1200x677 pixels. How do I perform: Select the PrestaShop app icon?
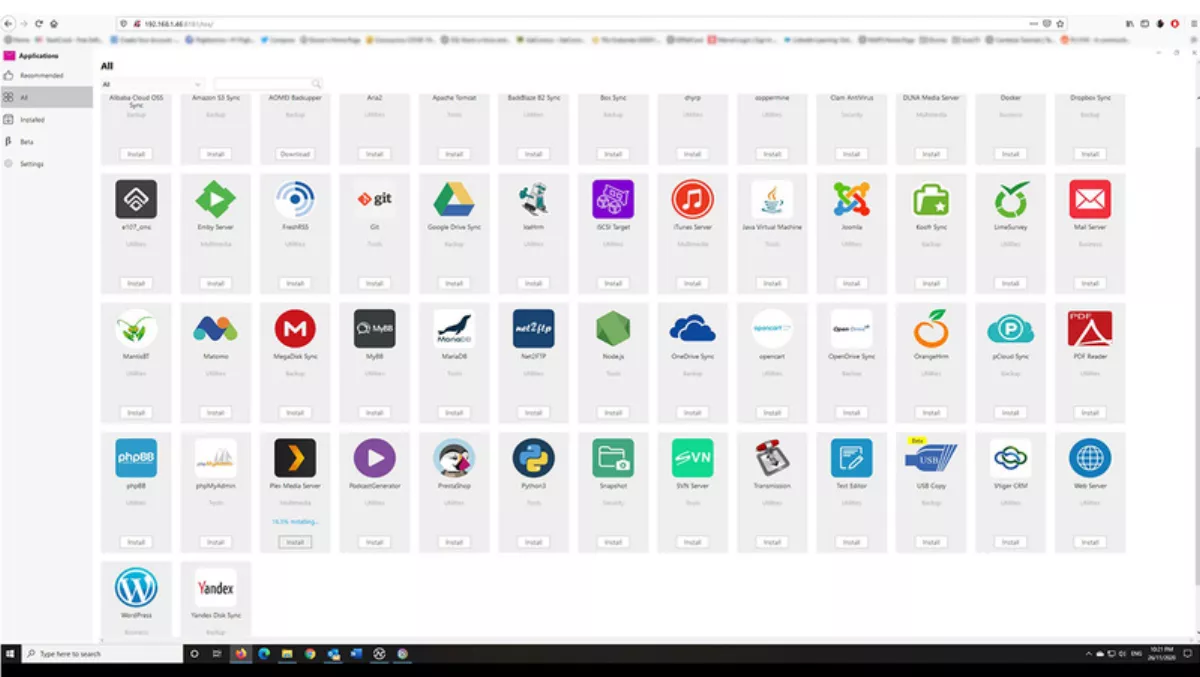[x=454, y=458]
